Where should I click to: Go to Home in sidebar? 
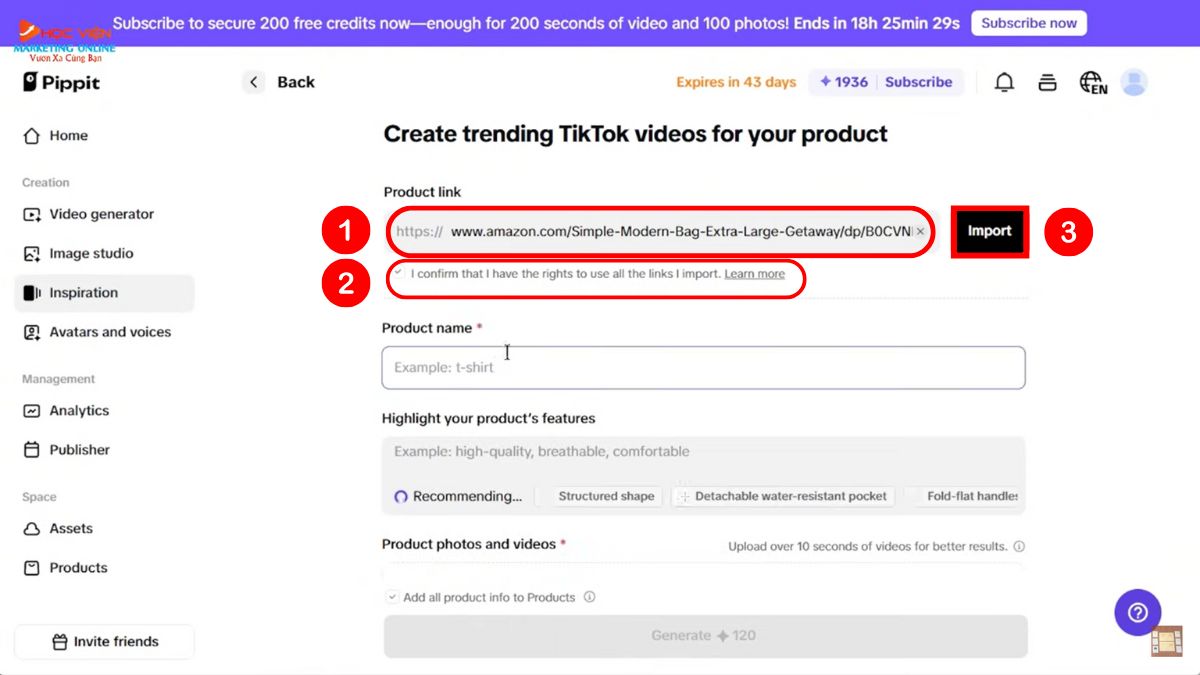(x=104, y=136)
